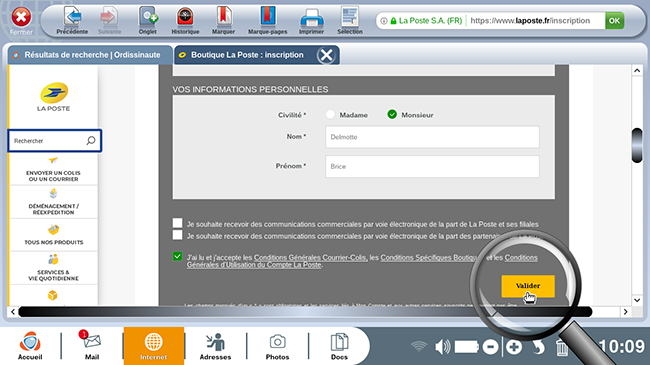Click the vertical scrollbar down arrow
Image resolution: width=650 pixels, height=365 pixels.
click(637, 300)
